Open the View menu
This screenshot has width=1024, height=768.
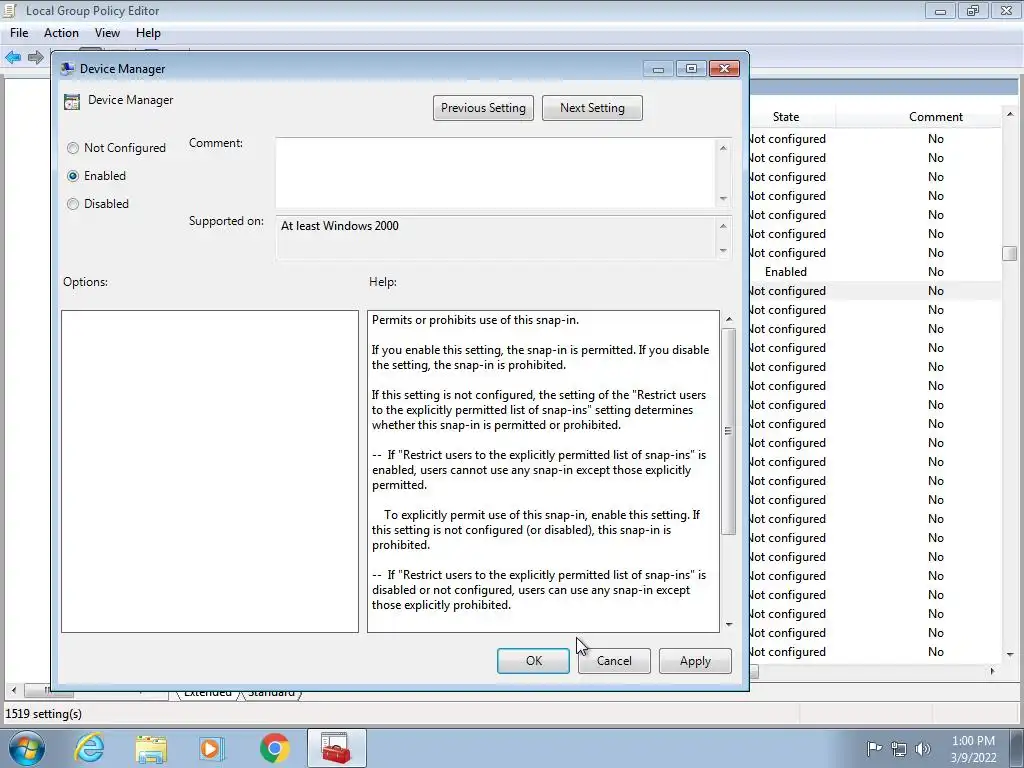(107, 33)
